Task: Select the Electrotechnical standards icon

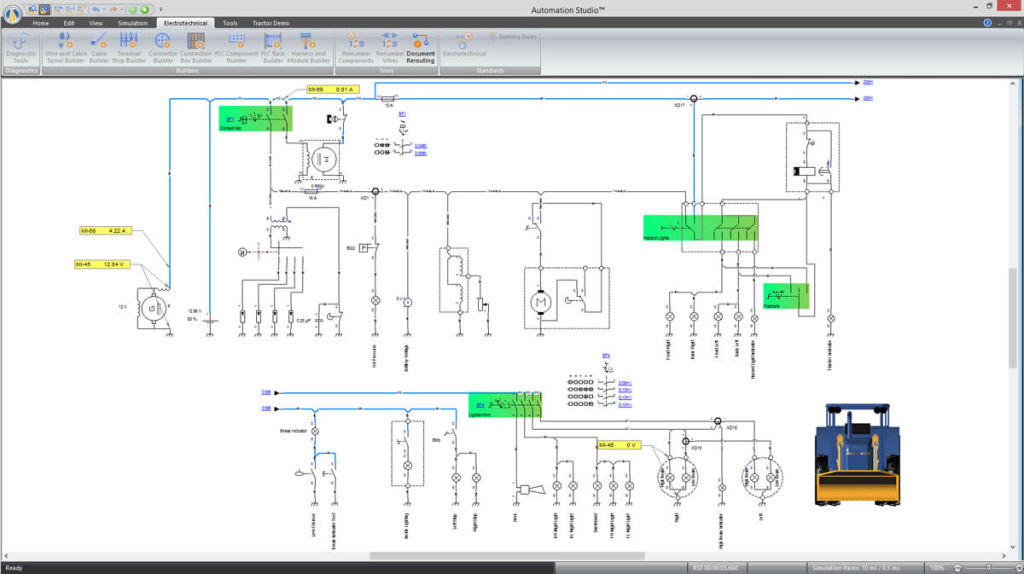Action: pyautogui.click(x=464, y=45)
